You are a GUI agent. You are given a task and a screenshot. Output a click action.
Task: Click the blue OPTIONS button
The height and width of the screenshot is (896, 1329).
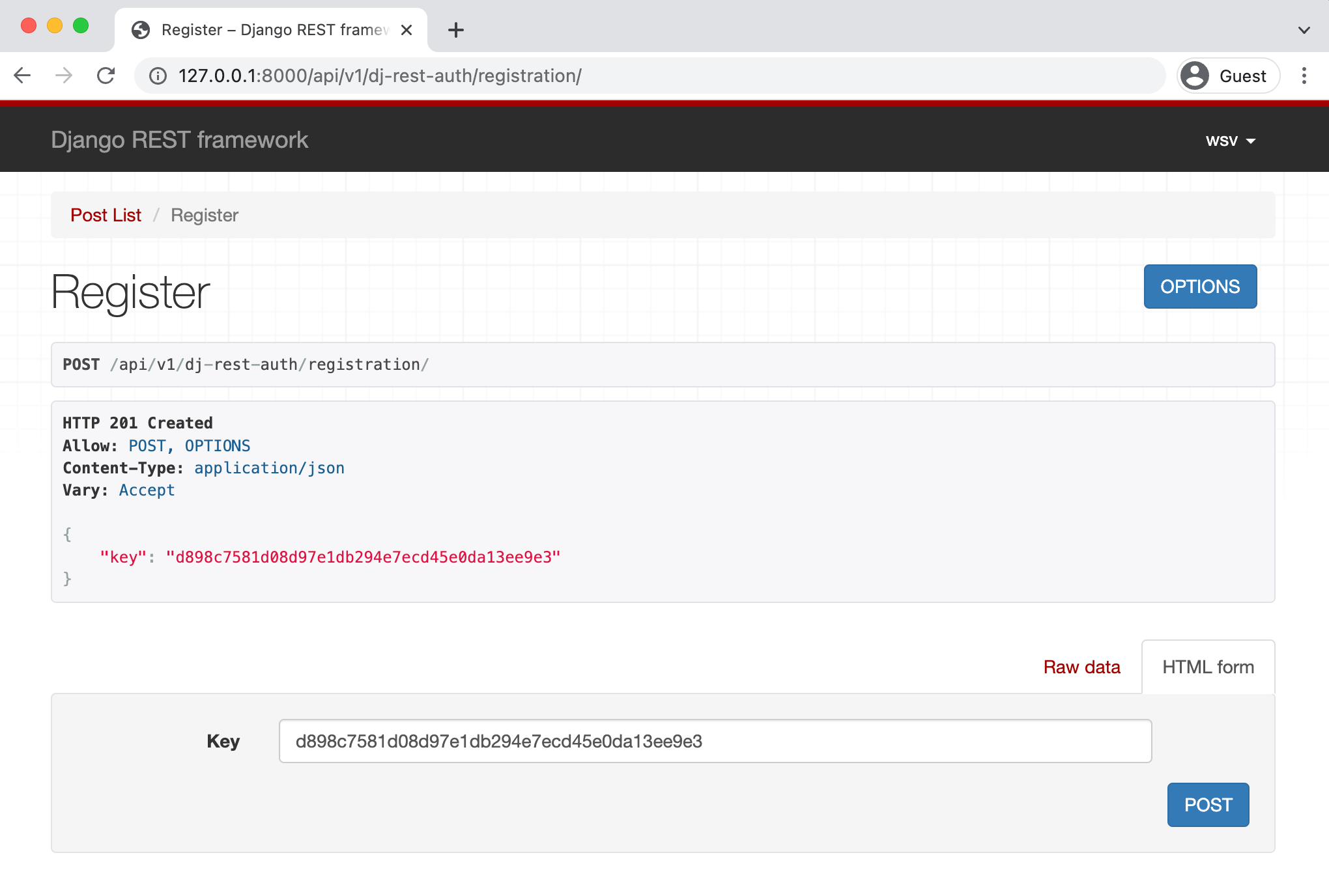click(1200, 287)
